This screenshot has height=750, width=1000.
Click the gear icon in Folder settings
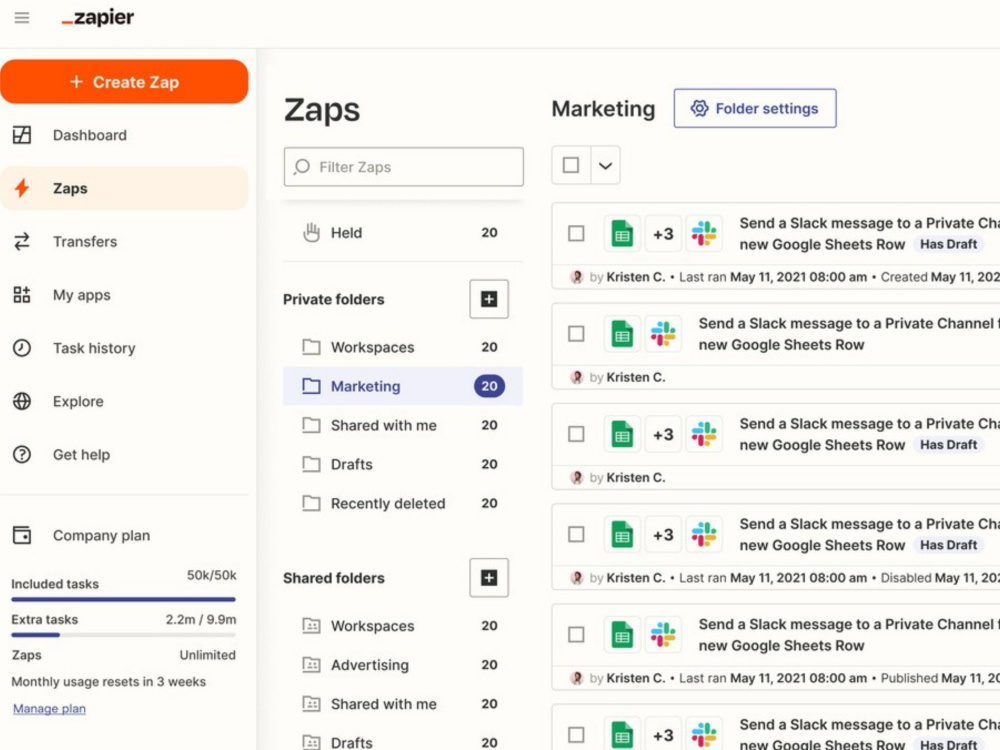(700, 108)
